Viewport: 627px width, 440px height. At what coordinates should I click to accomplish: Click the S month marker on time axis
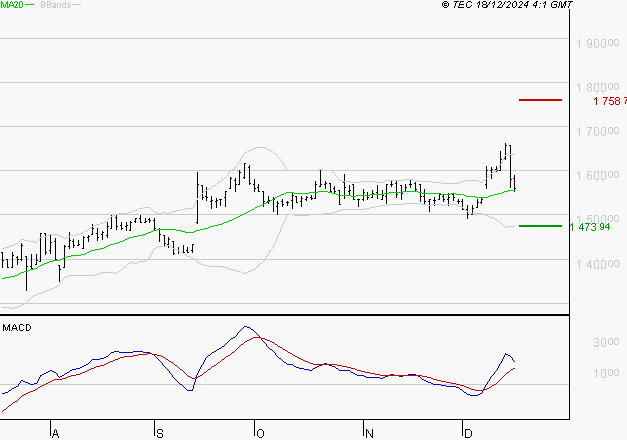coord(160,434)
